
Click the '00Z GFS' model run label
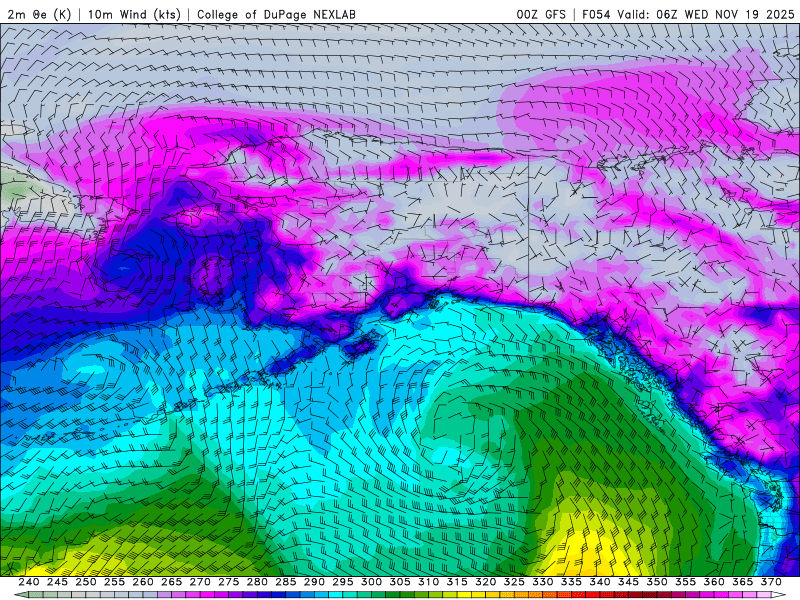pos(541,14)
